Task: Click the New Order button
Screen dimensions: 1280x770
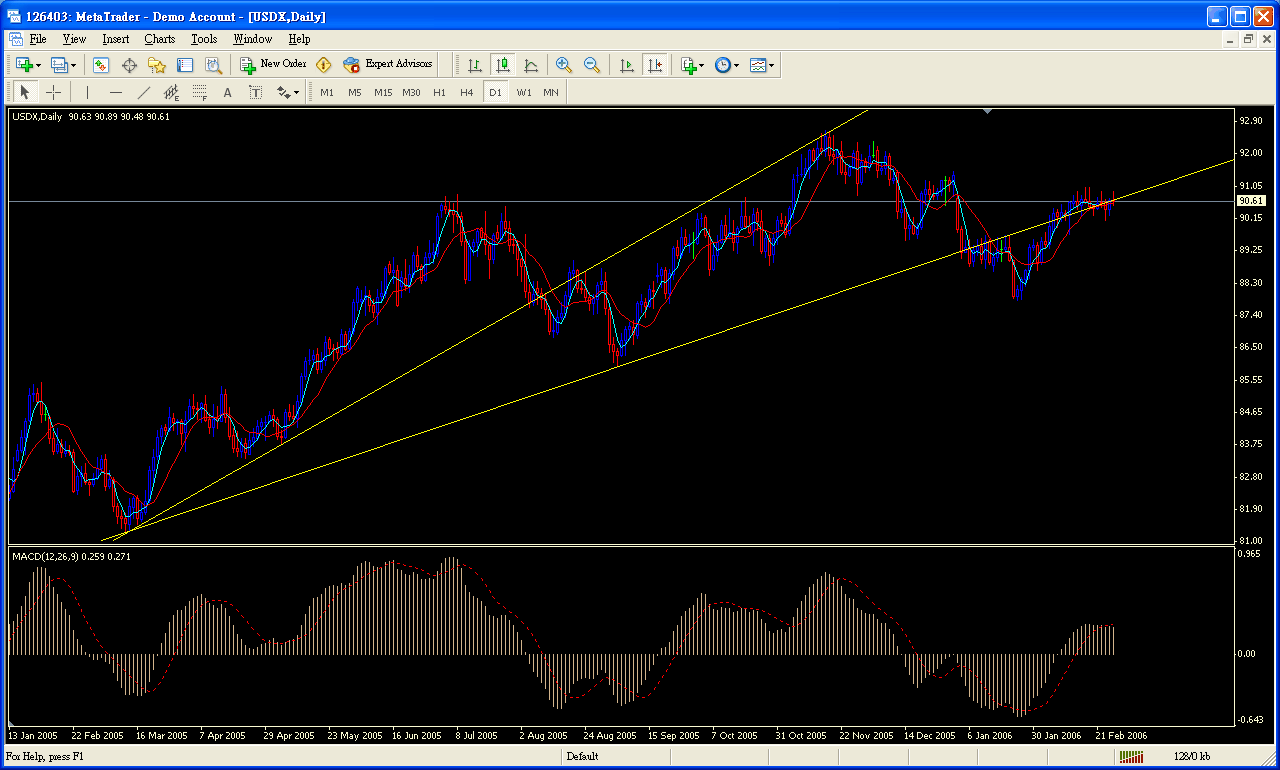Action: tap(273, 65)
